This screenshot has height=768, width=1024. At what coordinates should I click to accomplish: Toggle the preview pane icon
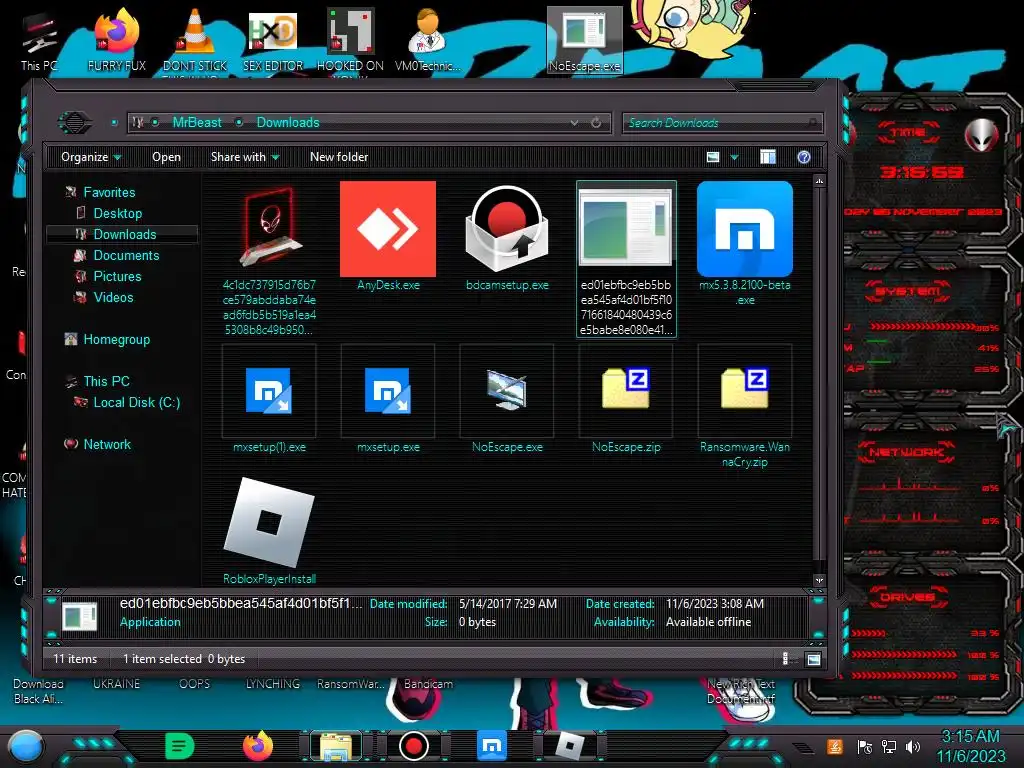[768, 157]
